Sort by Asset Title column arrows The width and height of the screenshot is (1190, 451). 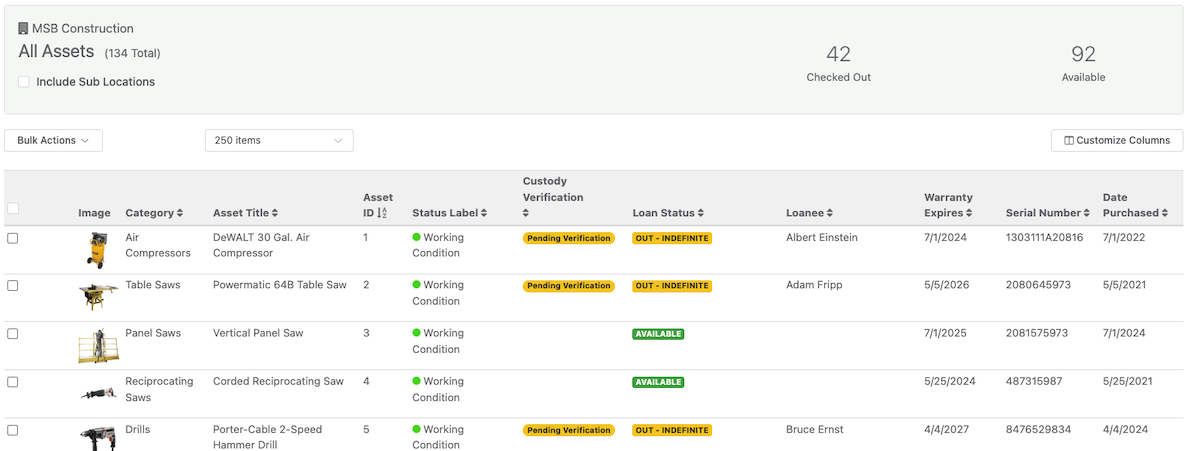(275, 213)
